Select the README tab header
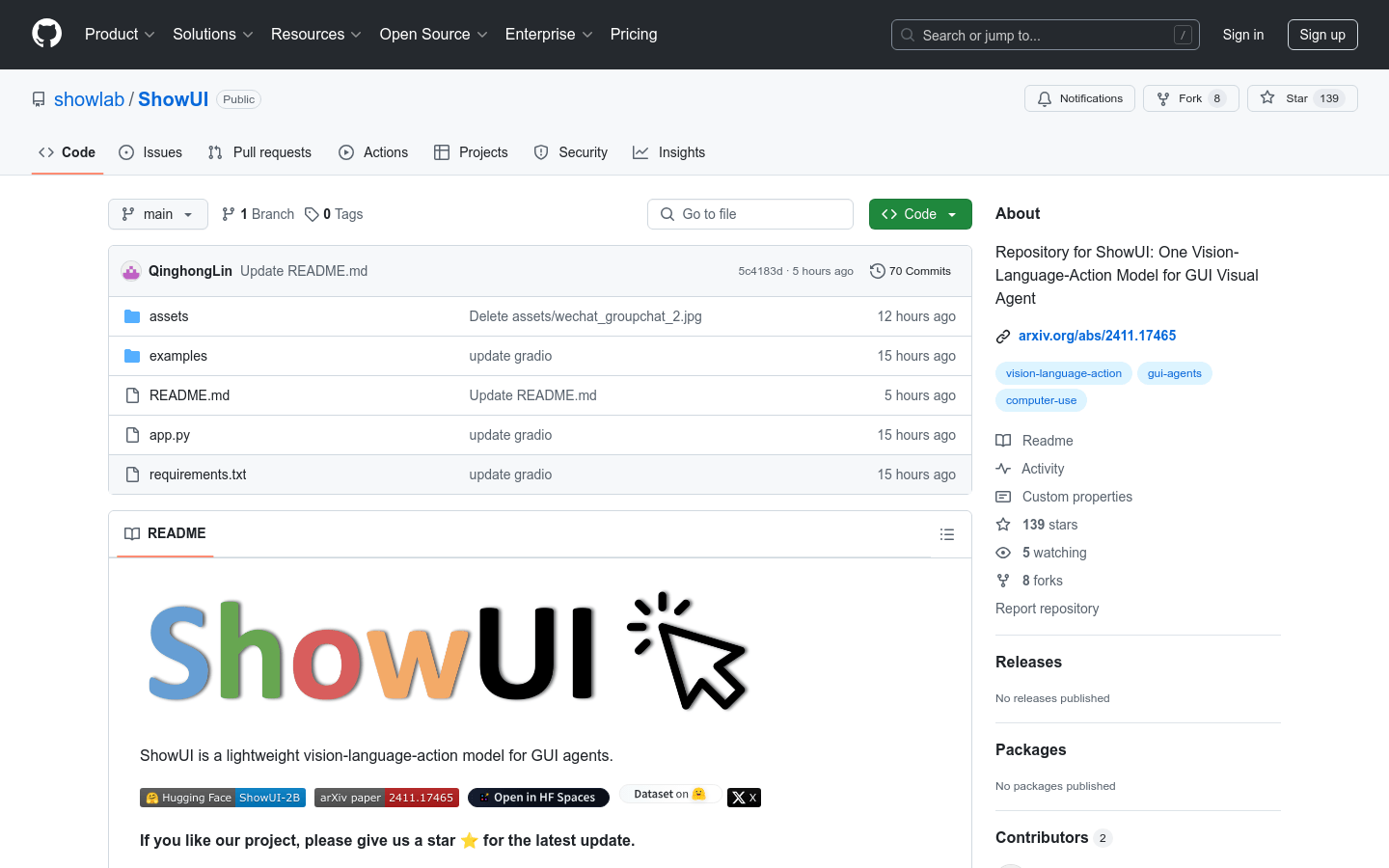 tap(165, 533)
